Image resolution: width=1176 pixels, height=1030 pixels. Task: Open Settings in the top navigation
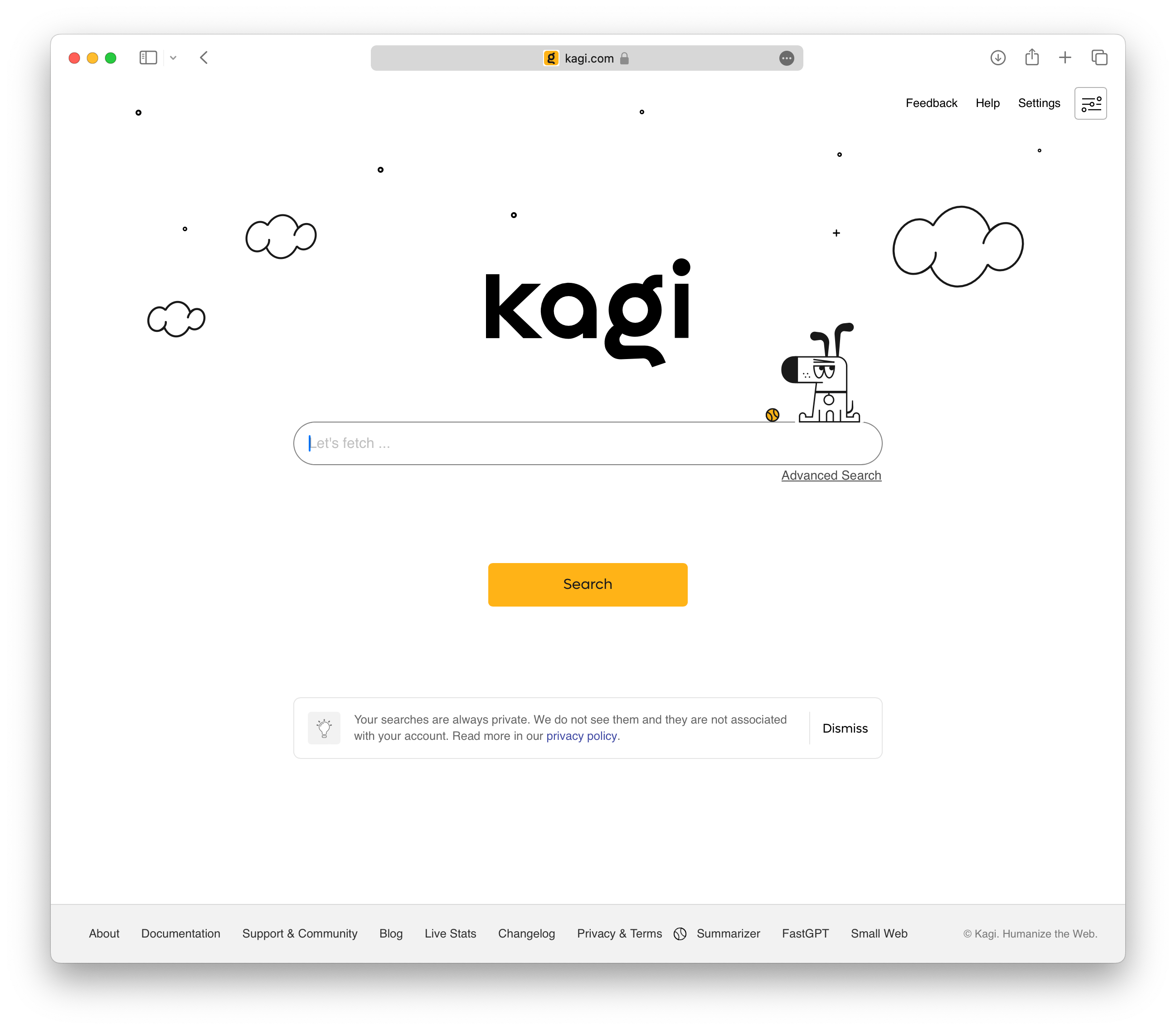pyautogui.click(x=1039, y=103)
